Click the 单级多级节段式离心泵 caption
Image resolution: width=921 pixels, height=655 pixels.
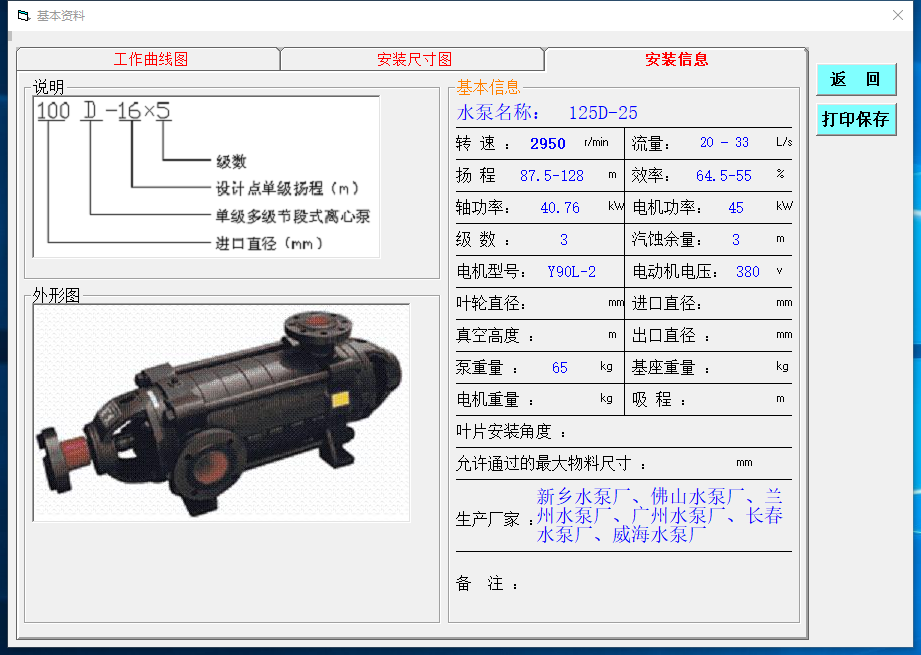(293, 216)
